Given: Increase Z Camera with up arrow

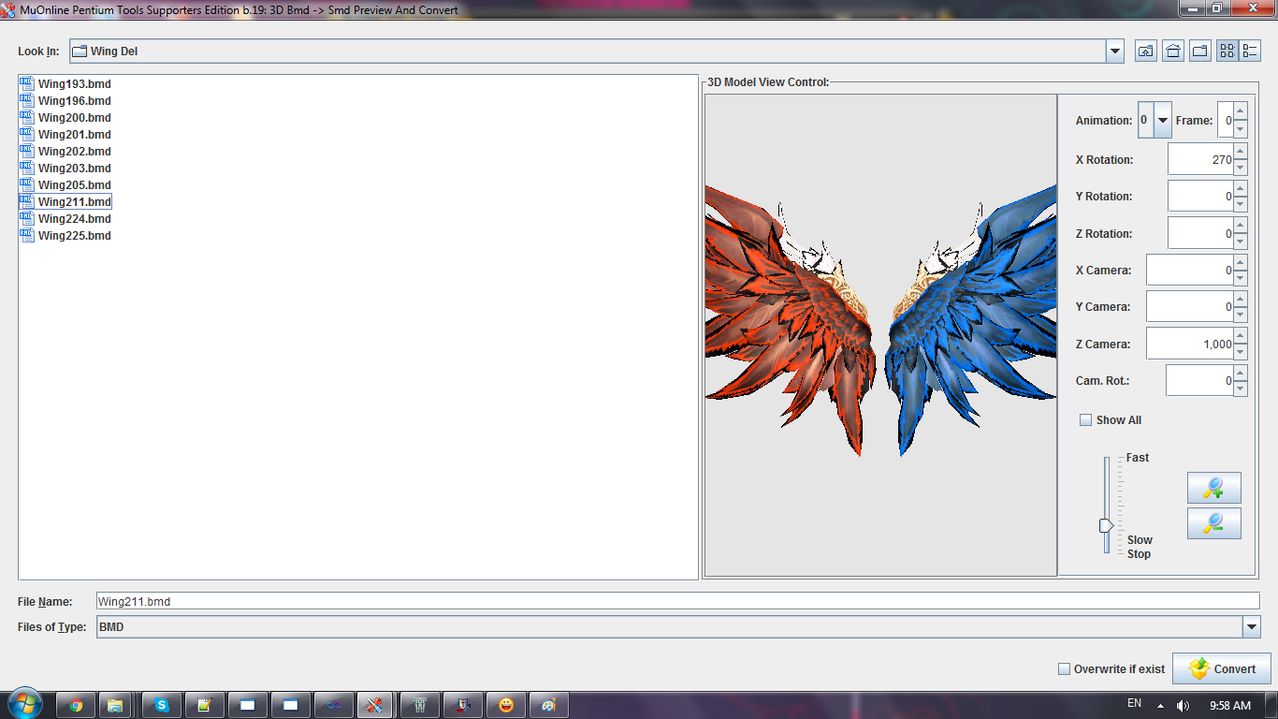Looking at the screenshot, I should [1240, 336].
